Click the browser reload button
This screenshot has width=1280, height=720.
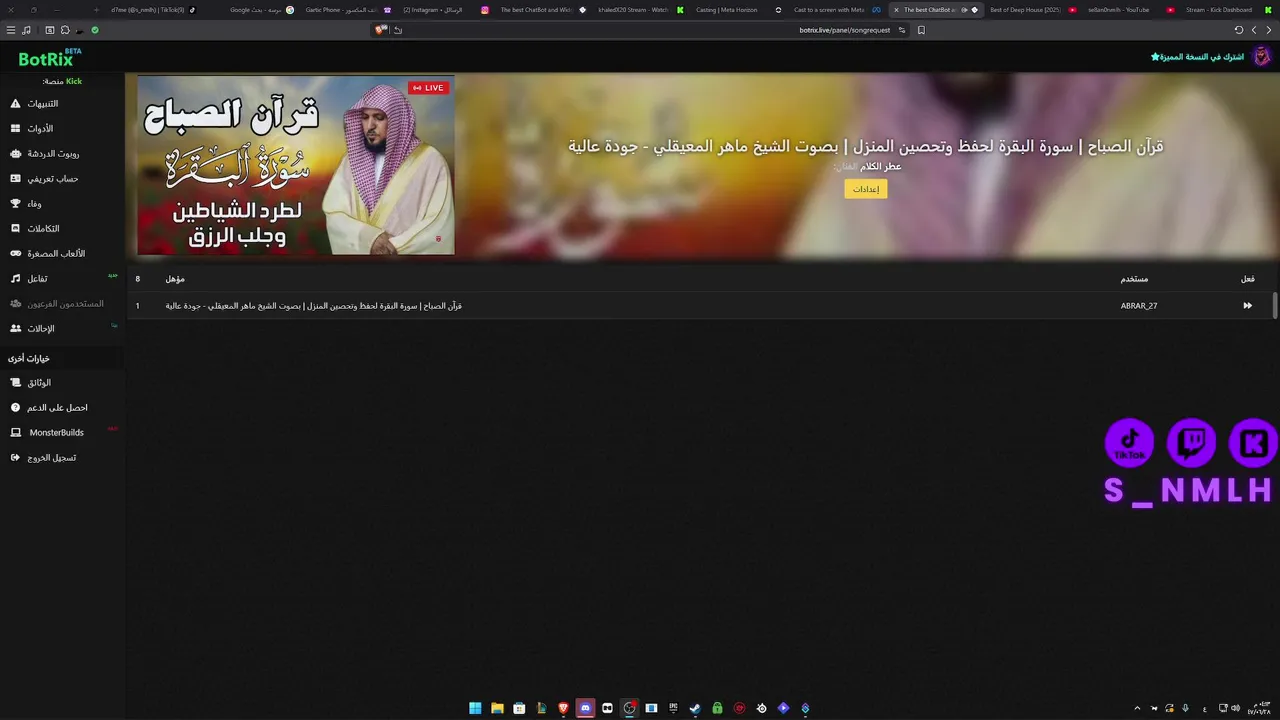pos(1238,30)
